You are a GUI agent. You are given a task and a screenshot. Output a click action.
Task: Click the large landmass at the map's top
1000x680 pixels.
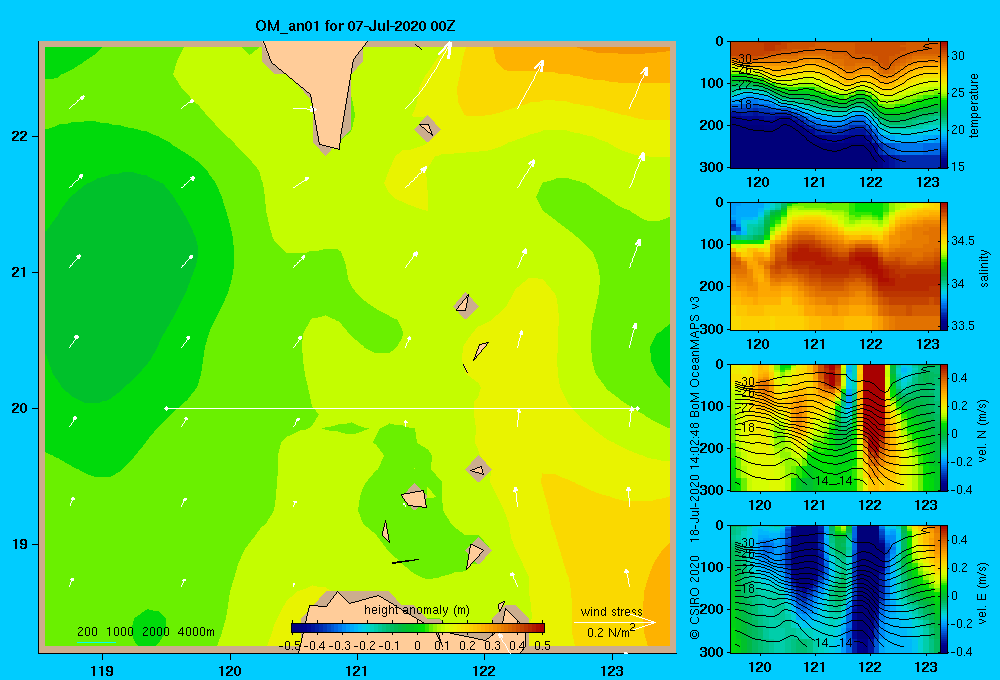point(319,89)
